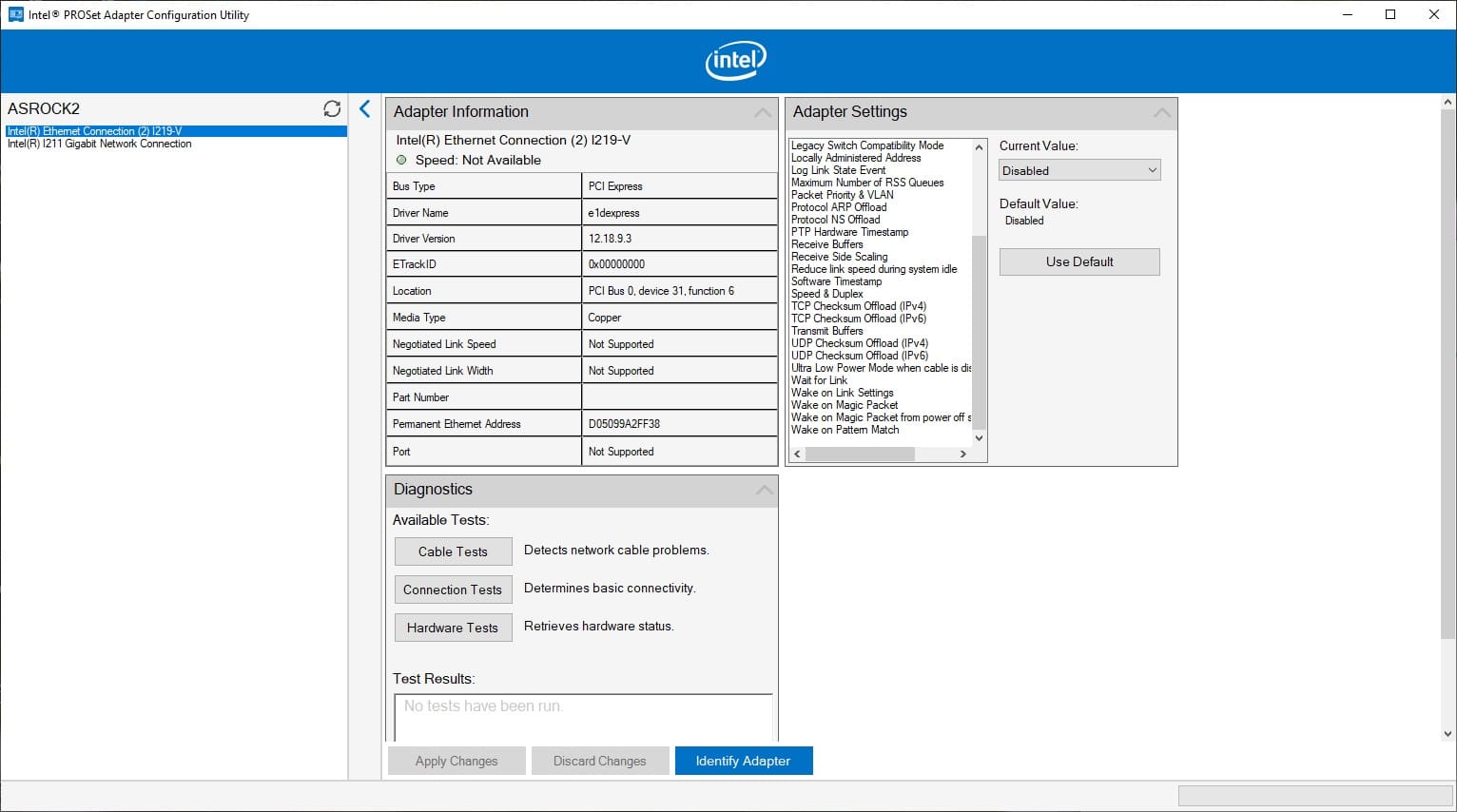Select the Wake on Magic Packet setting
The height and width of the screenshot is (812, 1457).
[x=845, y=405]
